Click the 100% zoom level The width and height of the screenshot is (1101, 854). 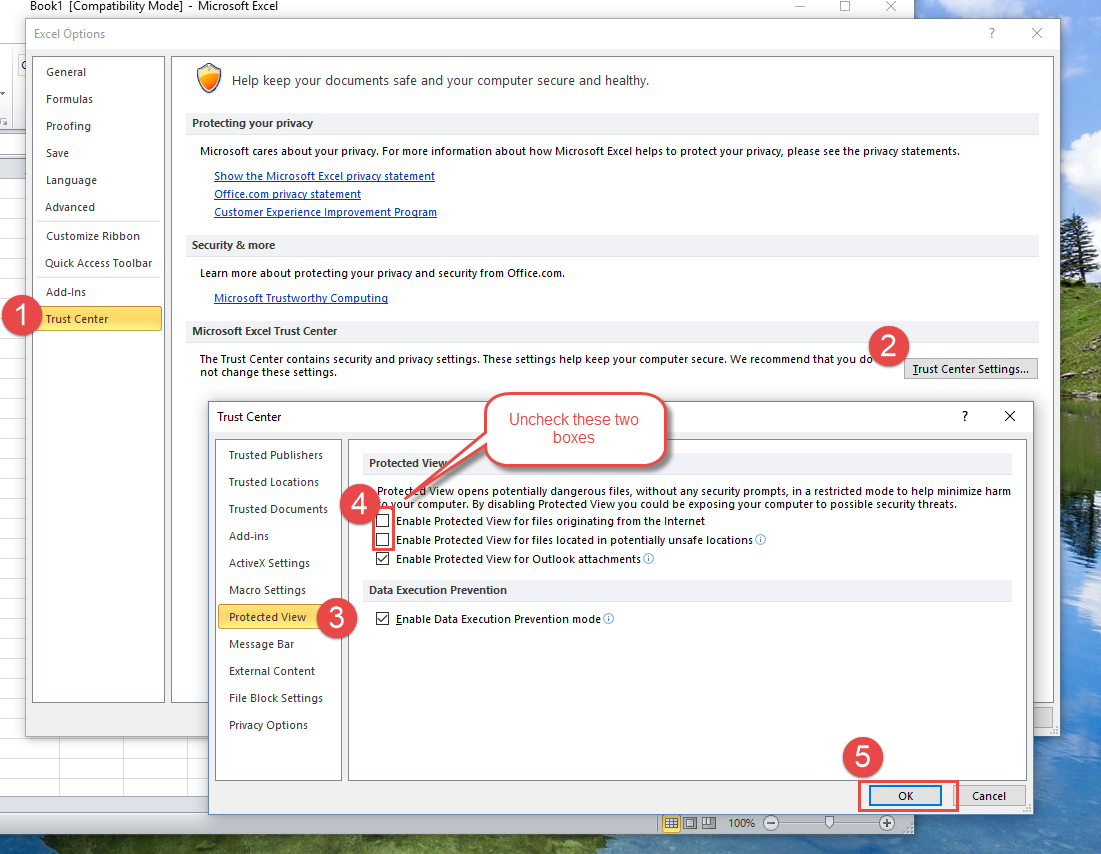[741, 823]
